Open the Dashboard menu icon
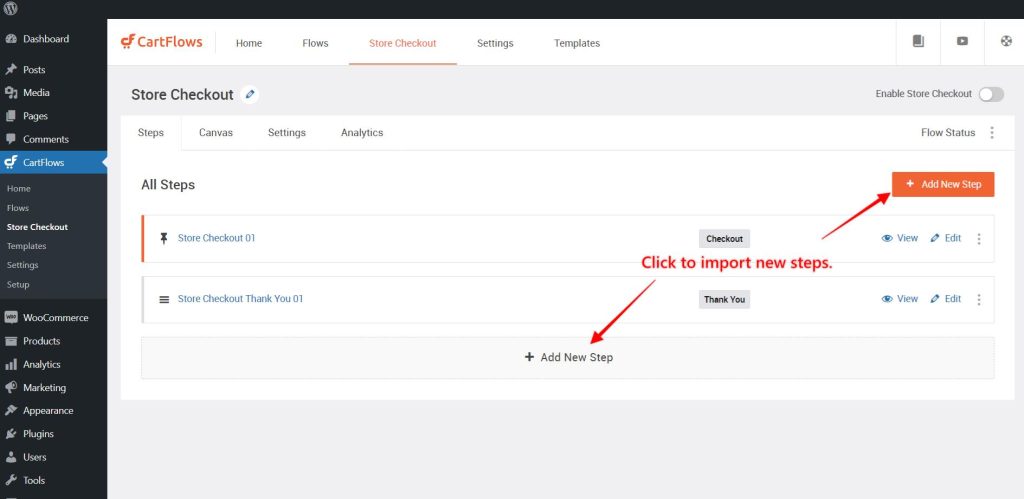Image resolution: width=1024 pixels, height=499 pixels. pyautogui.click(x=10, y=39)
